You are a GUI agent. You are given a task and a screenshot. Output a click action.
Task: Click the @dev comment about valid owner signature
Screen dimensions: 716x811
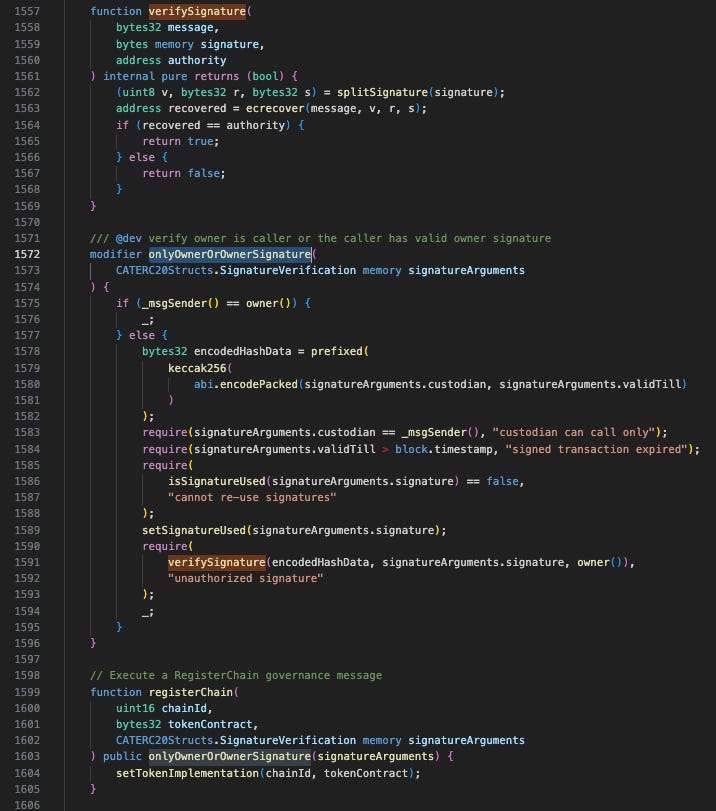[320, 238]
